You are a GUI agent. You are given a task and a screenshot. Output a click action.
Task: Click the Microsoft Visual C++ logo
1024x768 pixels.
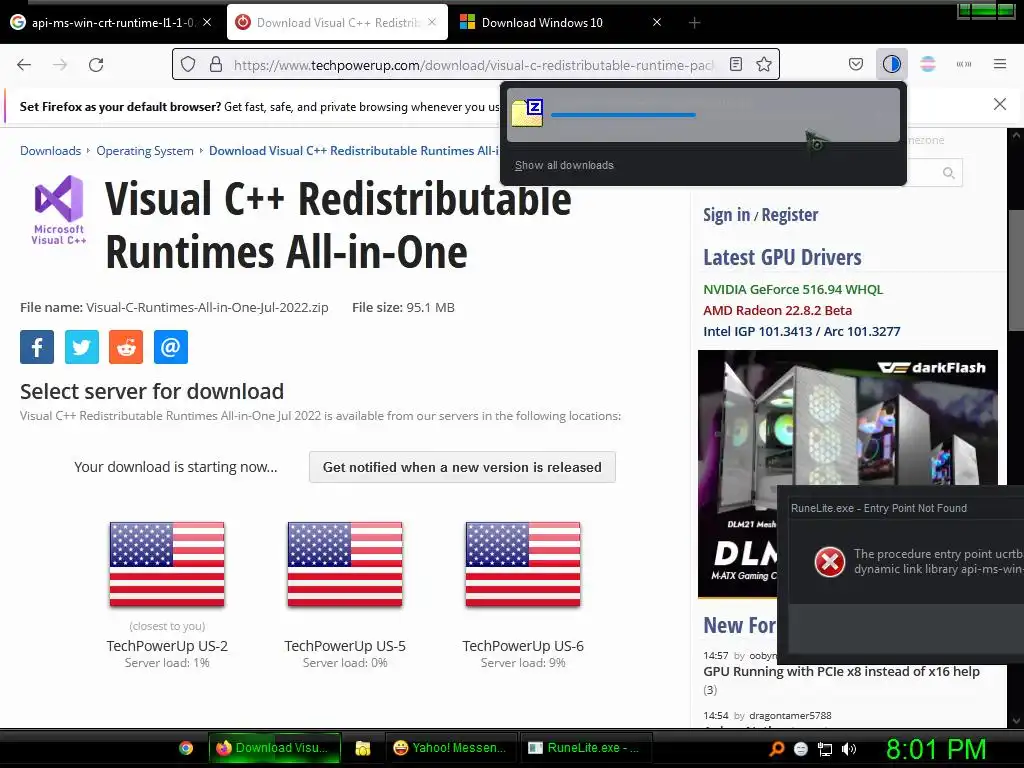pos(59,210)
